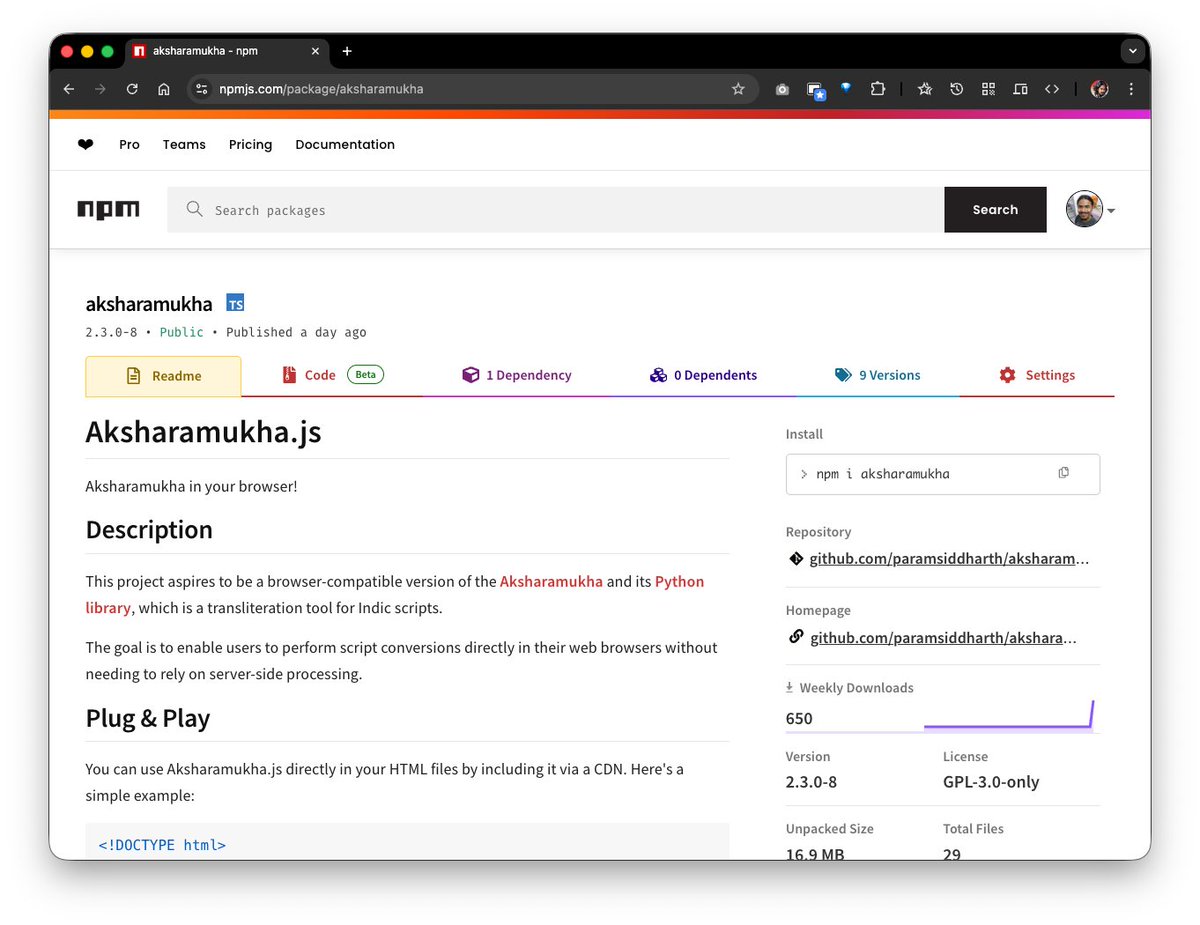Screen dimensions: 1200x925
Task: Click the <!DOCTYPE html> code line
Action: 162,845
